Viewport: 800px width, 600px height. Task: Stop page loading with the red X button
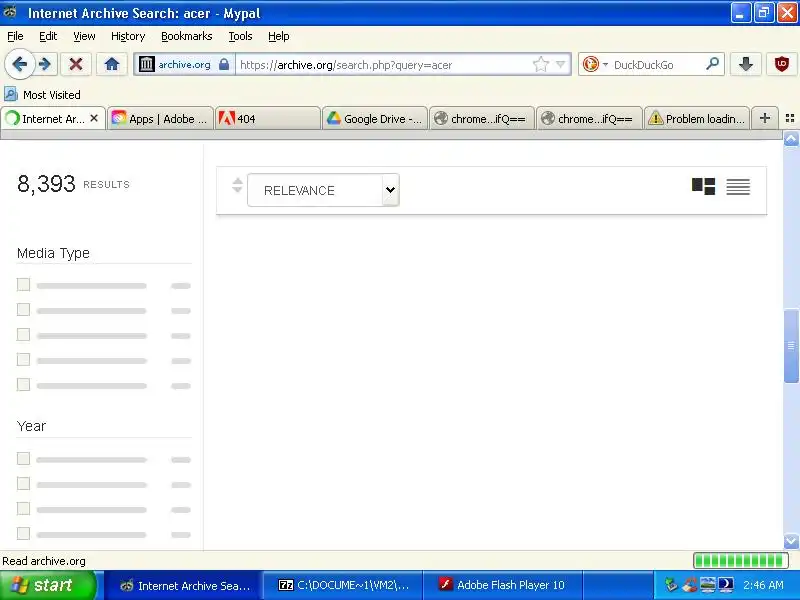(76, 64)
